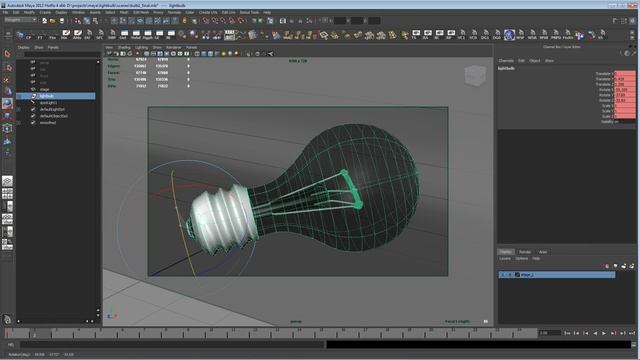Viewport: 640px width, 360px height.
Task: Click the time slider at frame 2
Action: [34, 333]
